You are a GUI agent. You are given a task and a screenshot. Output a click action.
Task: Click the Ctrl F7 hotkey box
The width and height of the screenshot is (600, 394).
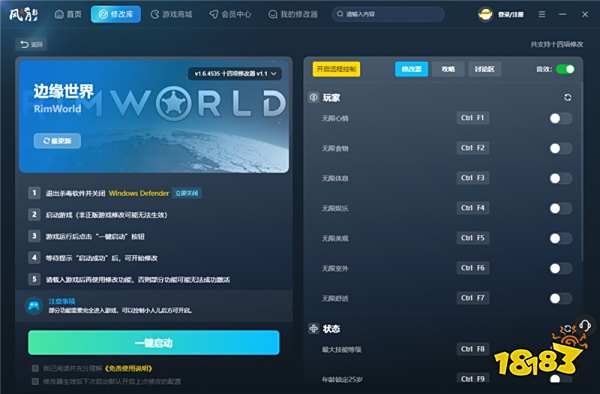473,298
